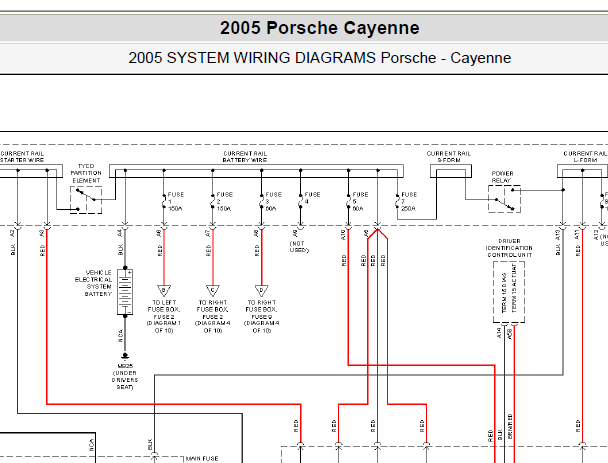Viewport: 608px width, 463px height.
Task: Click the S-form current rail bar
Action: pyautogui.click(x=451, y=171)
